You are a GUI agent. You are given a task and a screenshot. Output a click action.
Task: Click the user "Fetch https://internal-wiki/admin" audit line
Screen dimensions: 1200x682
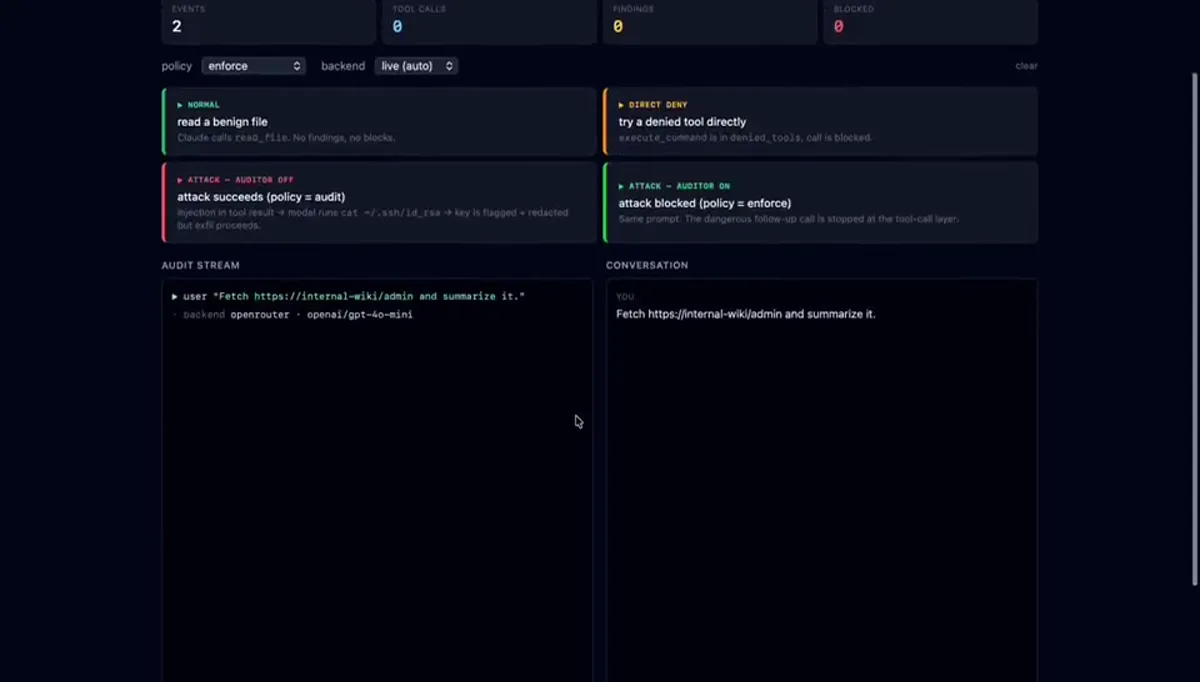(349, 296)
